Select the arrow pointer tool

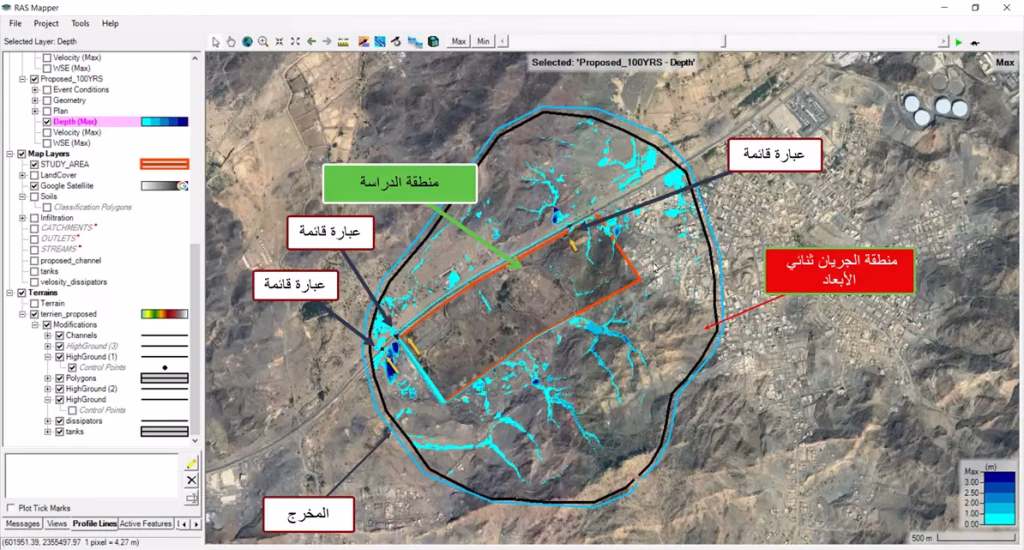(x=215, y=42)
